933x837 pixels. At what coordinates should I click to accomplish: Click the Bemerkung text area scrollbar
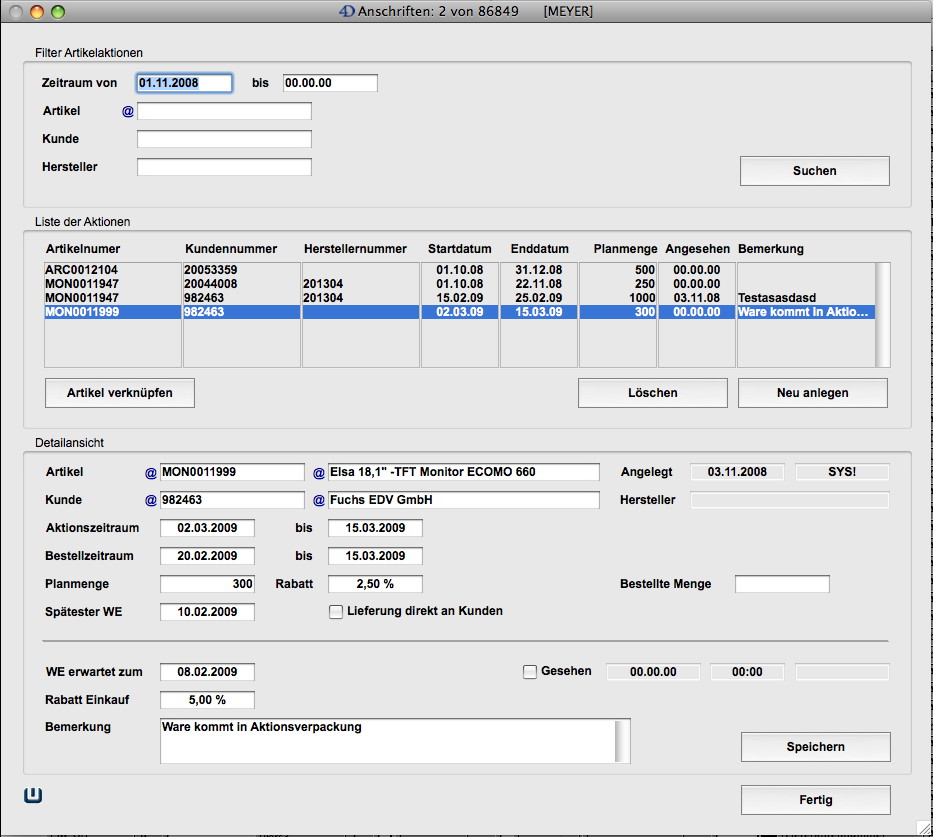point(623,740)
